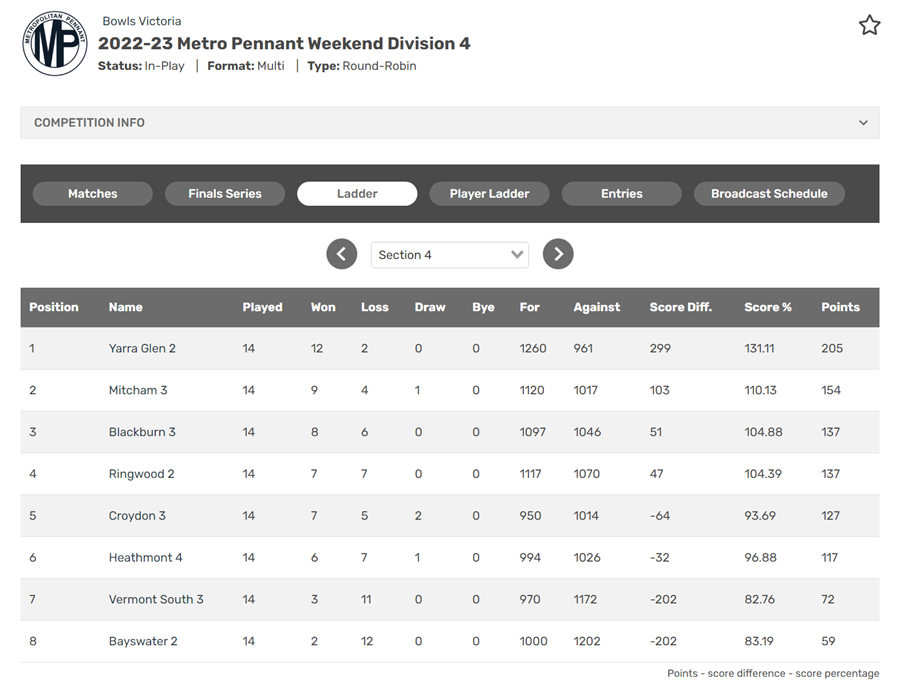This screenshot has width=915, height=698.
Task: Click the Bowls Victoria organisation link
Action: (142, 21)
